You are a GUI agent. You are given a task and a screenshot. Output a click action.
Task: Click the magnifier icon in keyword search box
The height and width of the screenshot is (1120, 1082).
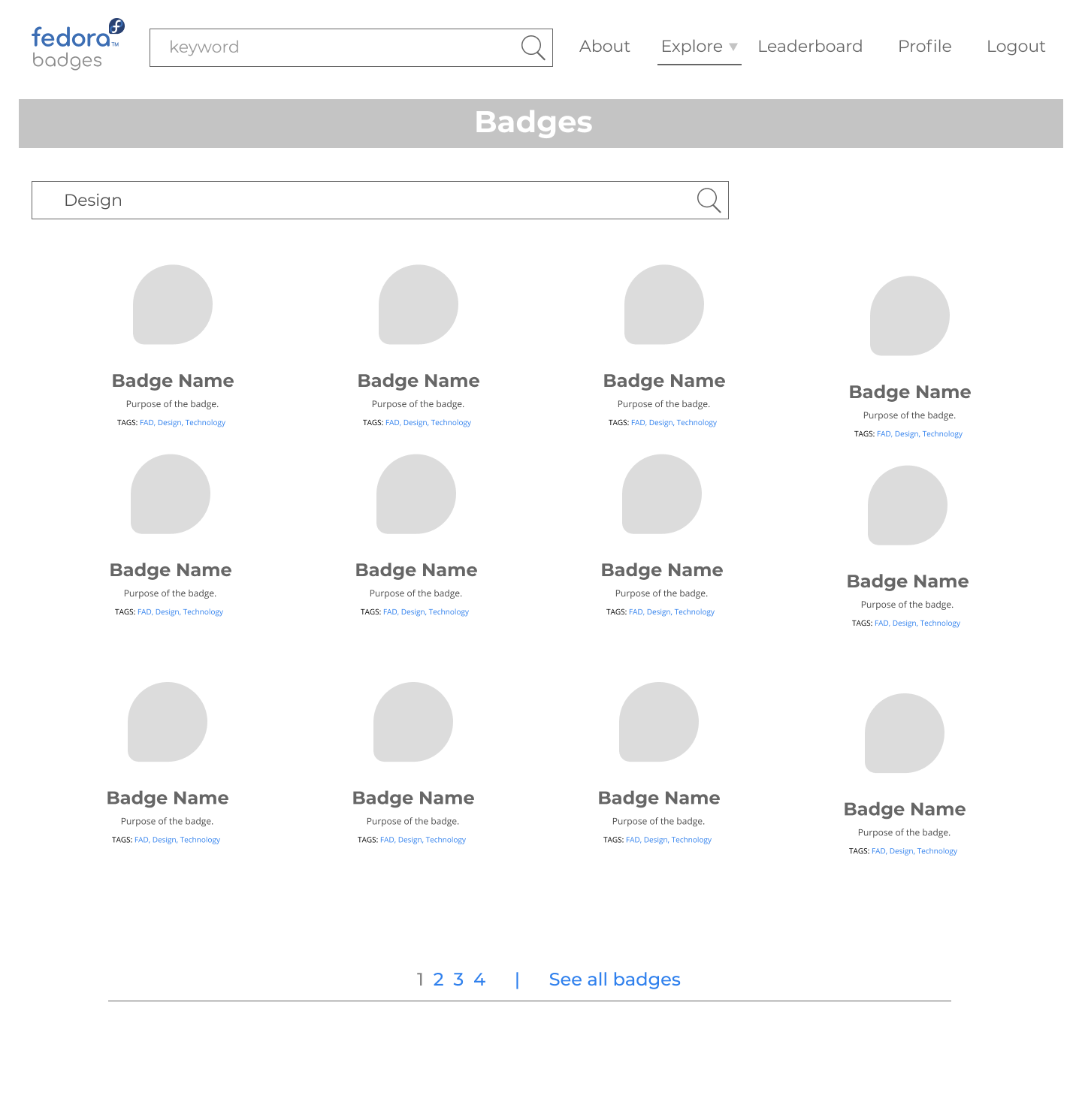pyautogui.click(x=533, y=47)
